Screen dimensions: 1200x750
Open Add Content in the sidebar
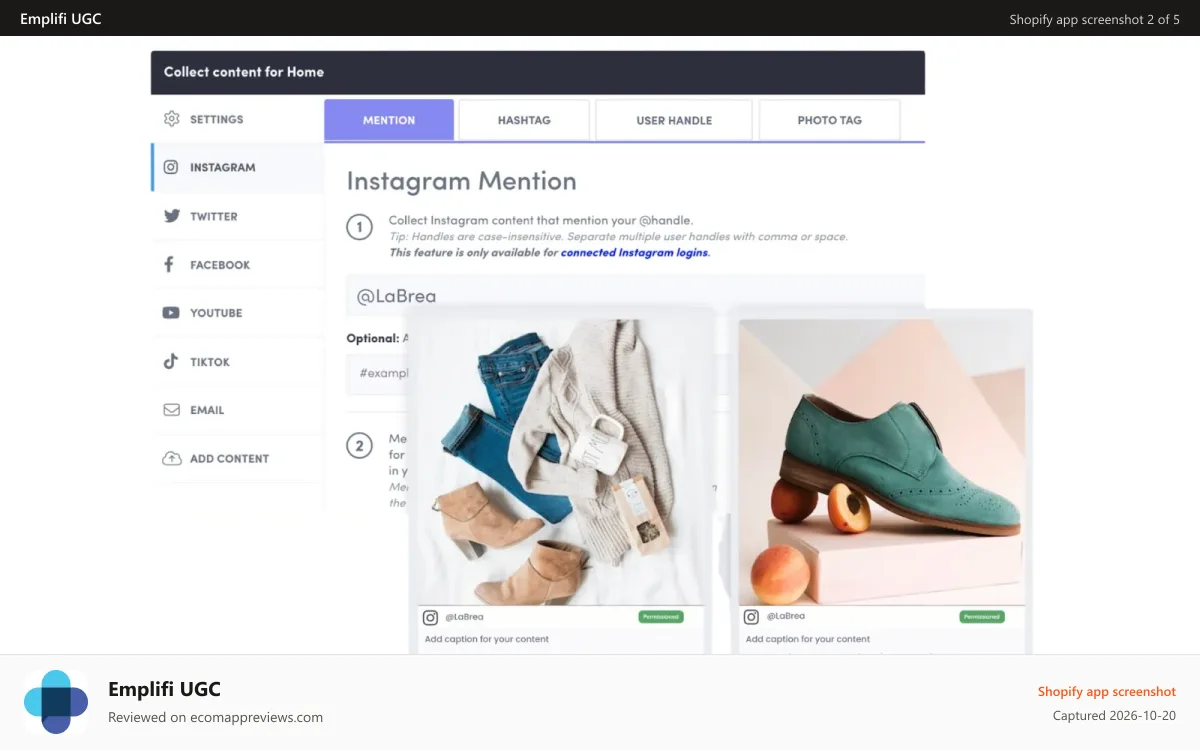click(238, 459)
